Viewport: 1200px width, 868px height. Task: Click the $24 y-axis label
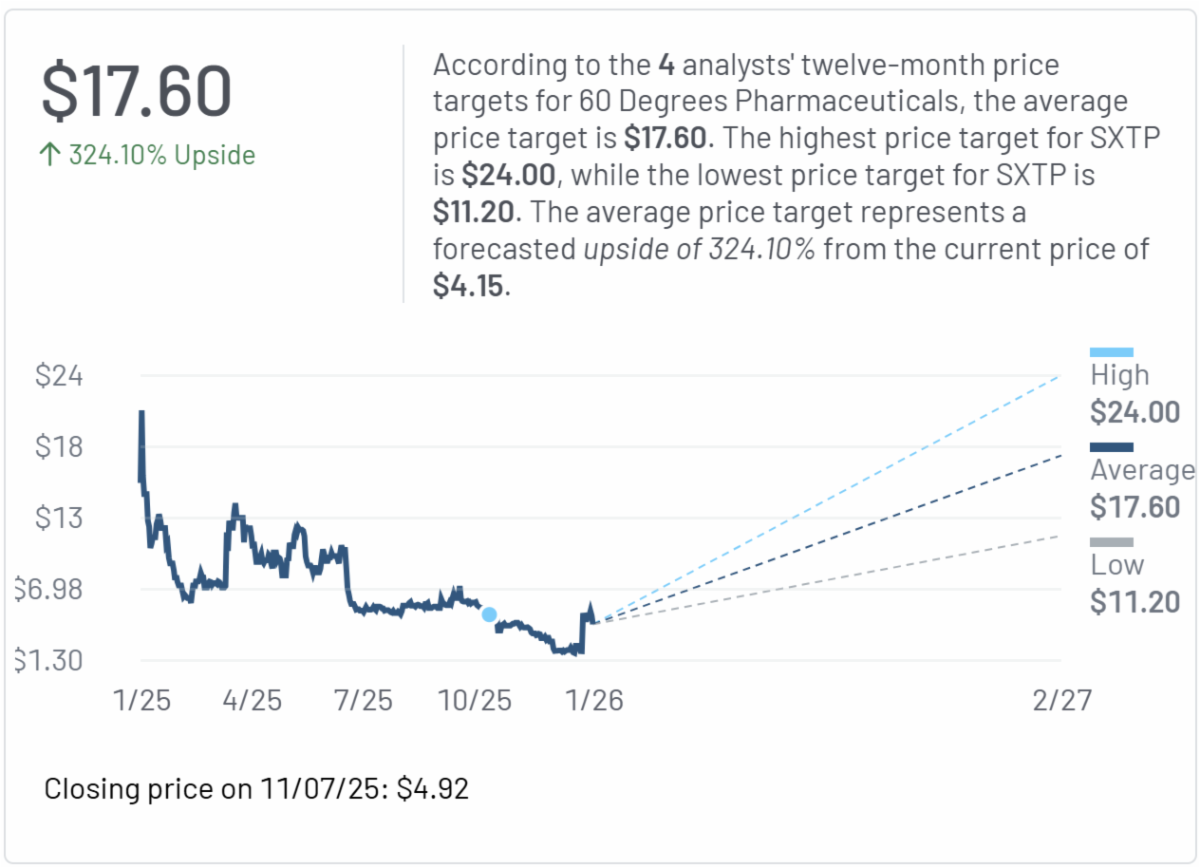[58, 376]
